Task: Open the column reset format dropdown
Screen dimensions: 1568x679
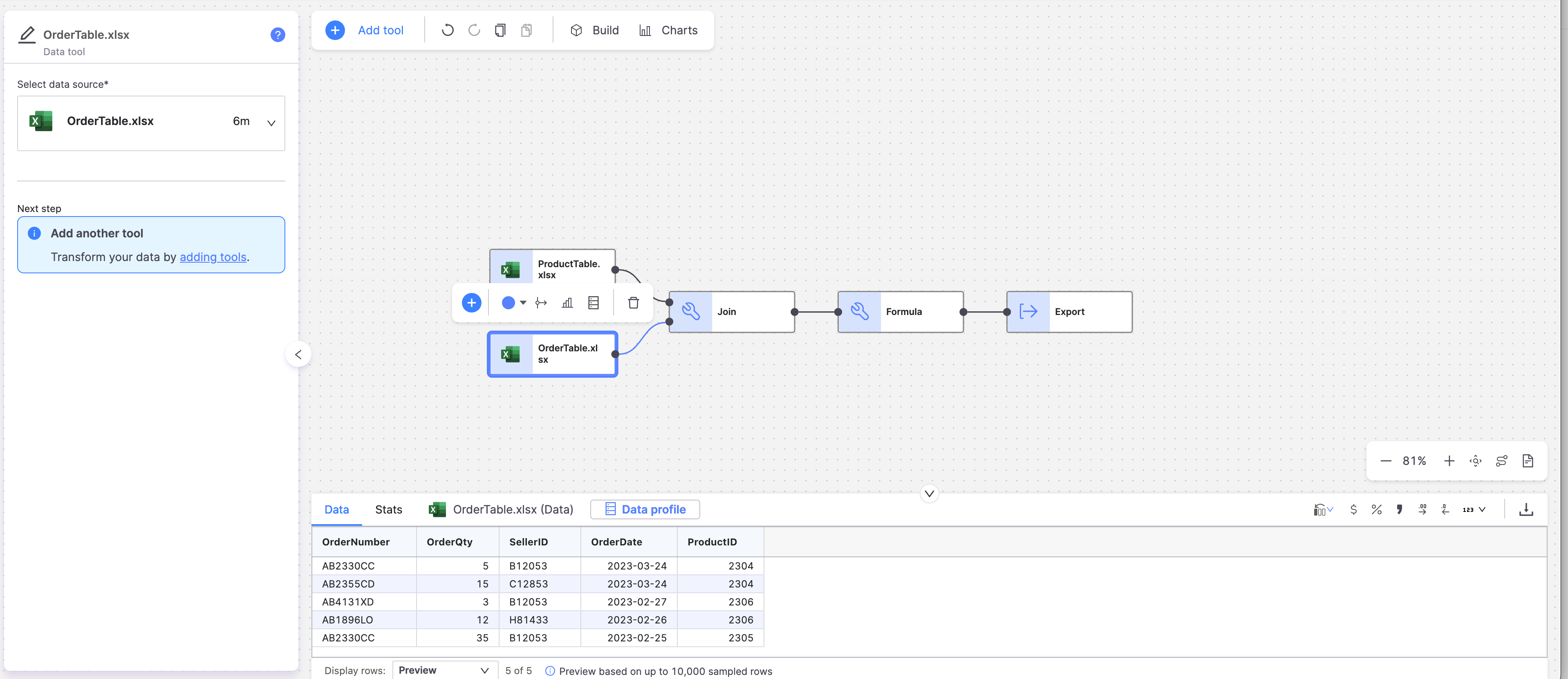Action: tap(1323, 509)
